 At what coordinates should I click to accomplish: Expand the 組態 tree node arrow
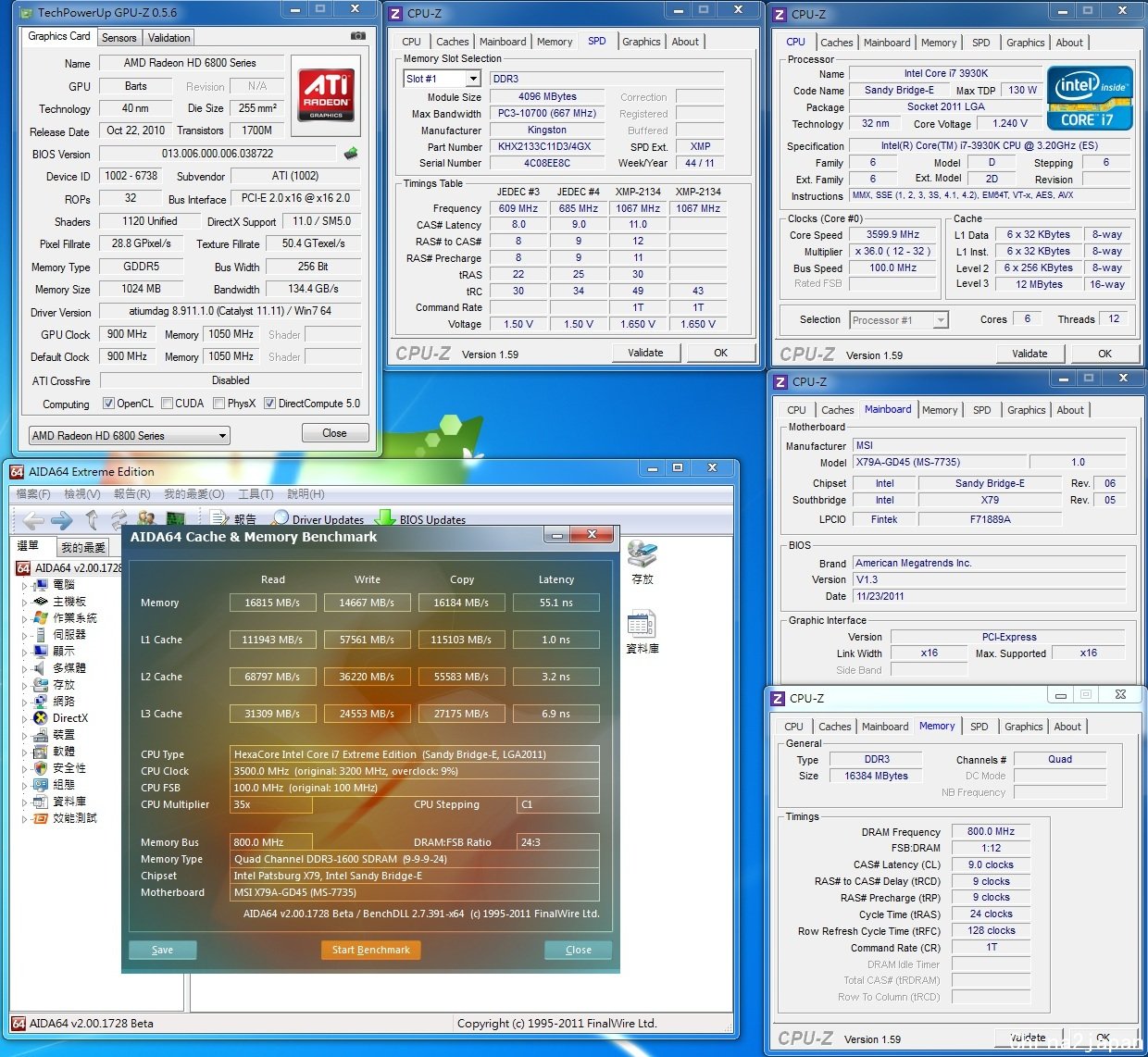(x=25, y=786)
